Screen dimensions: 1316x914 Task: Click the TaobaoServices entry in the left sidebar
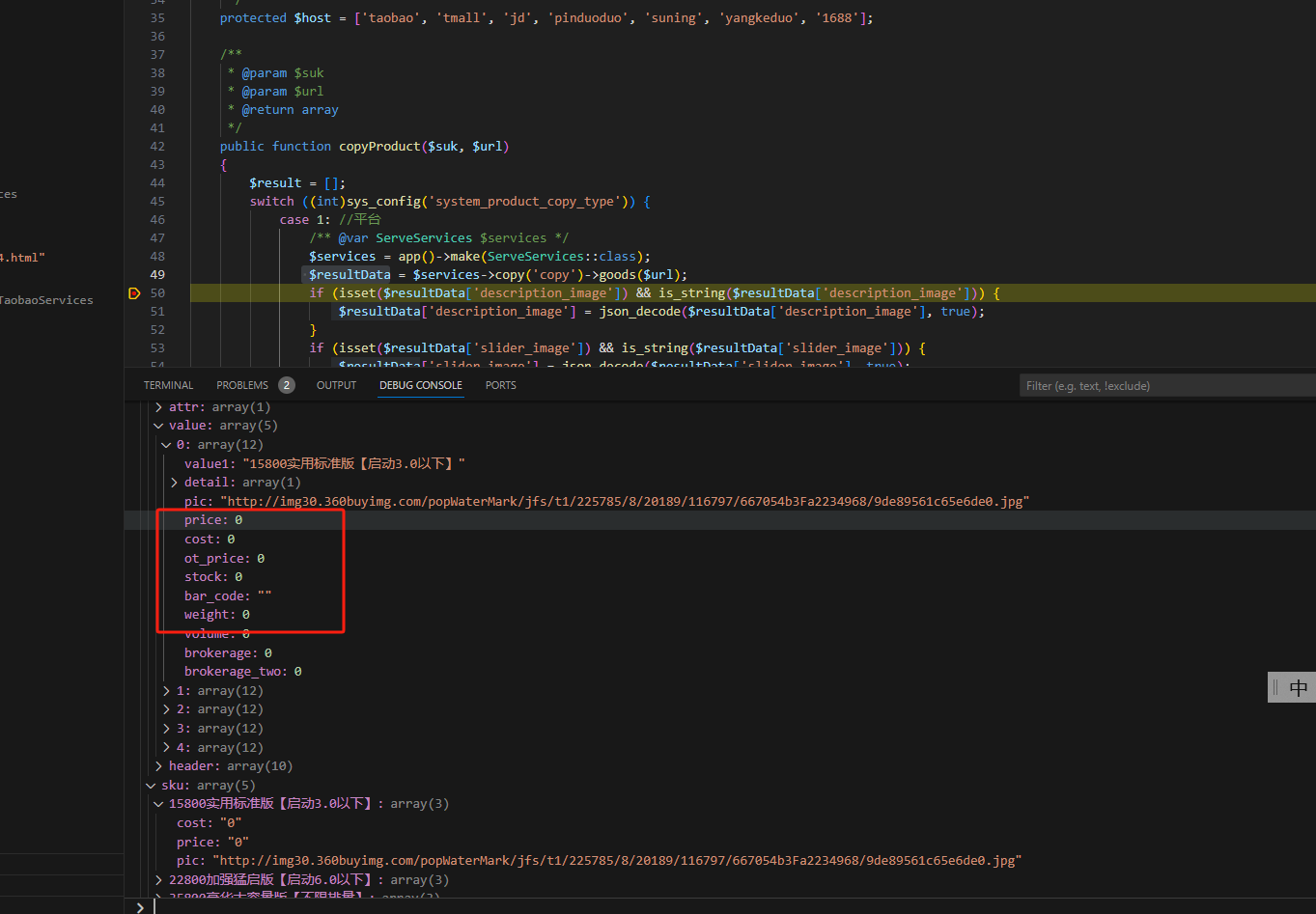coord(46,300)
